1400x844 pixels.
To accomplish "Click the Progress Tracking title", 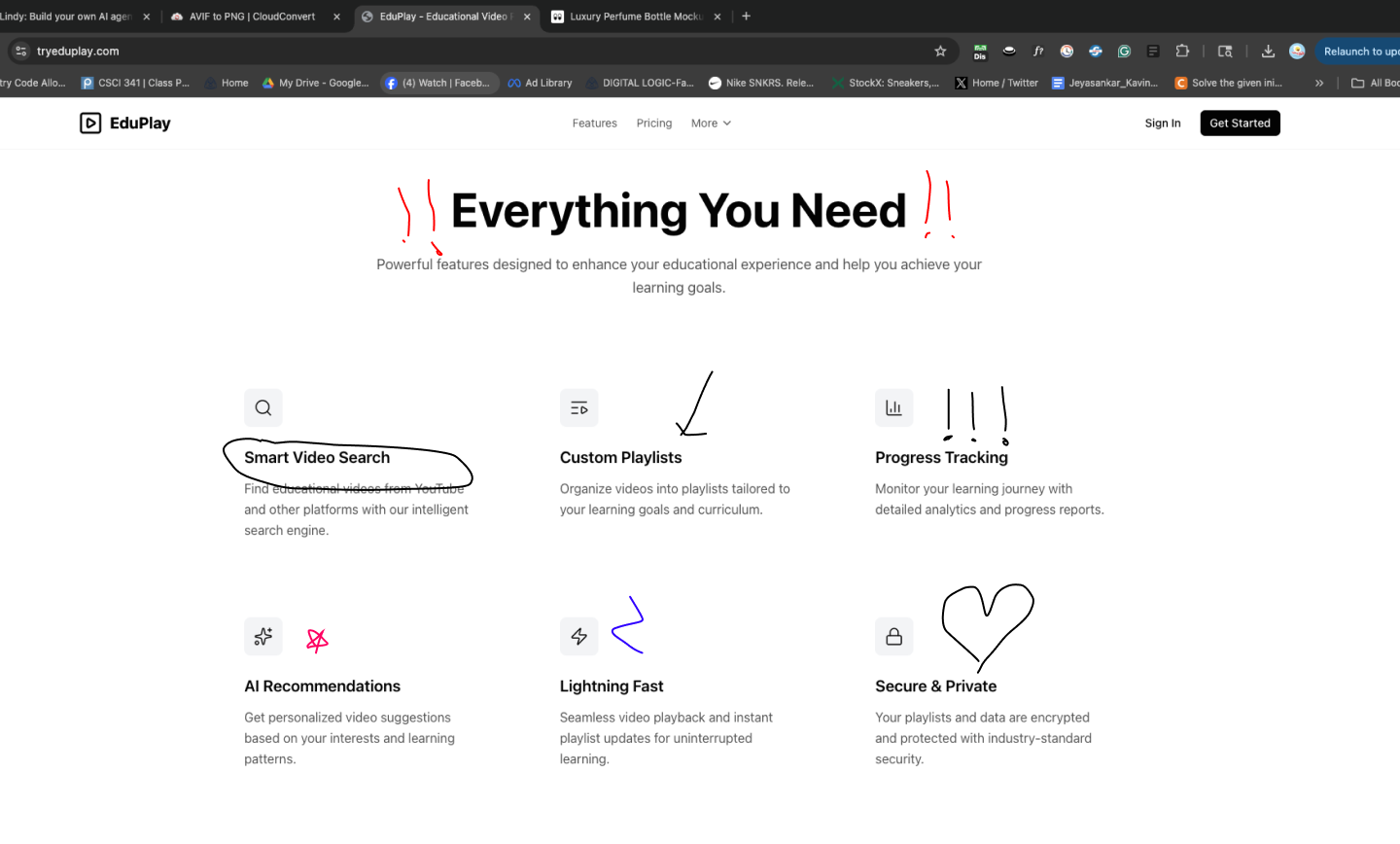I will [x=941, y=457].
